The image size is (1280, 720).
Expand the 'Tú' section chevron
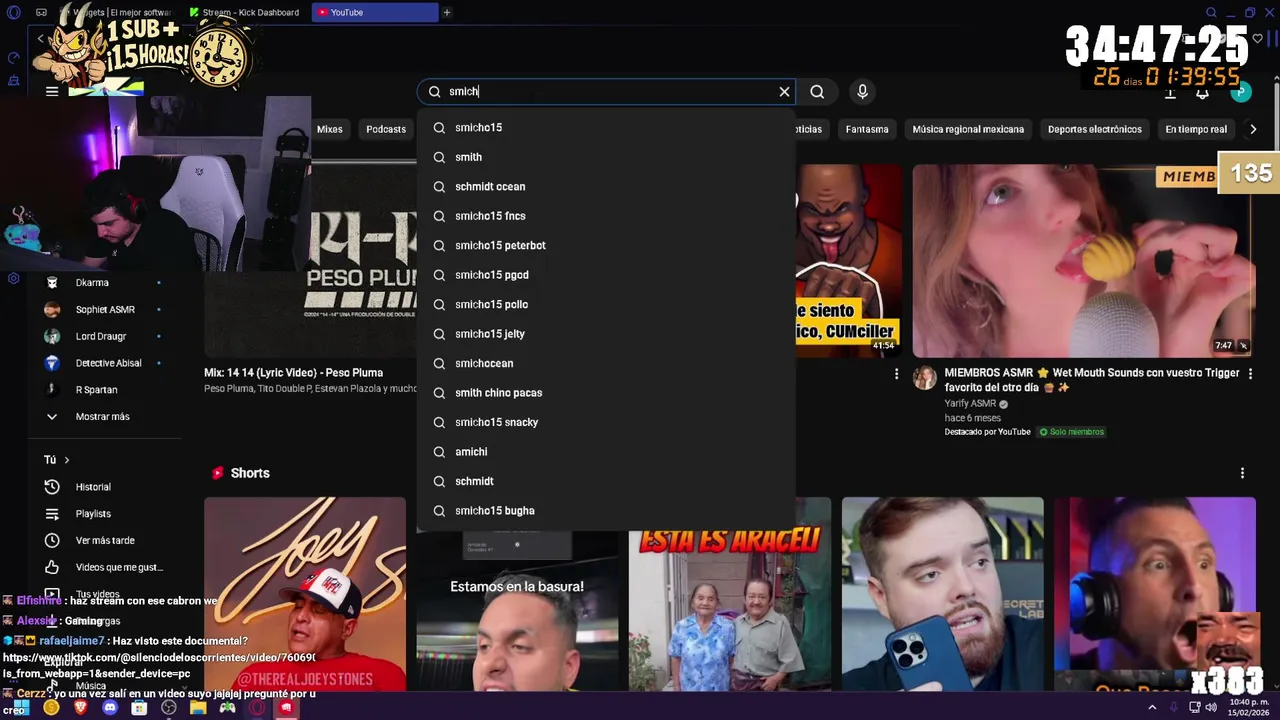pyautogui.click(x=66, y=460)
